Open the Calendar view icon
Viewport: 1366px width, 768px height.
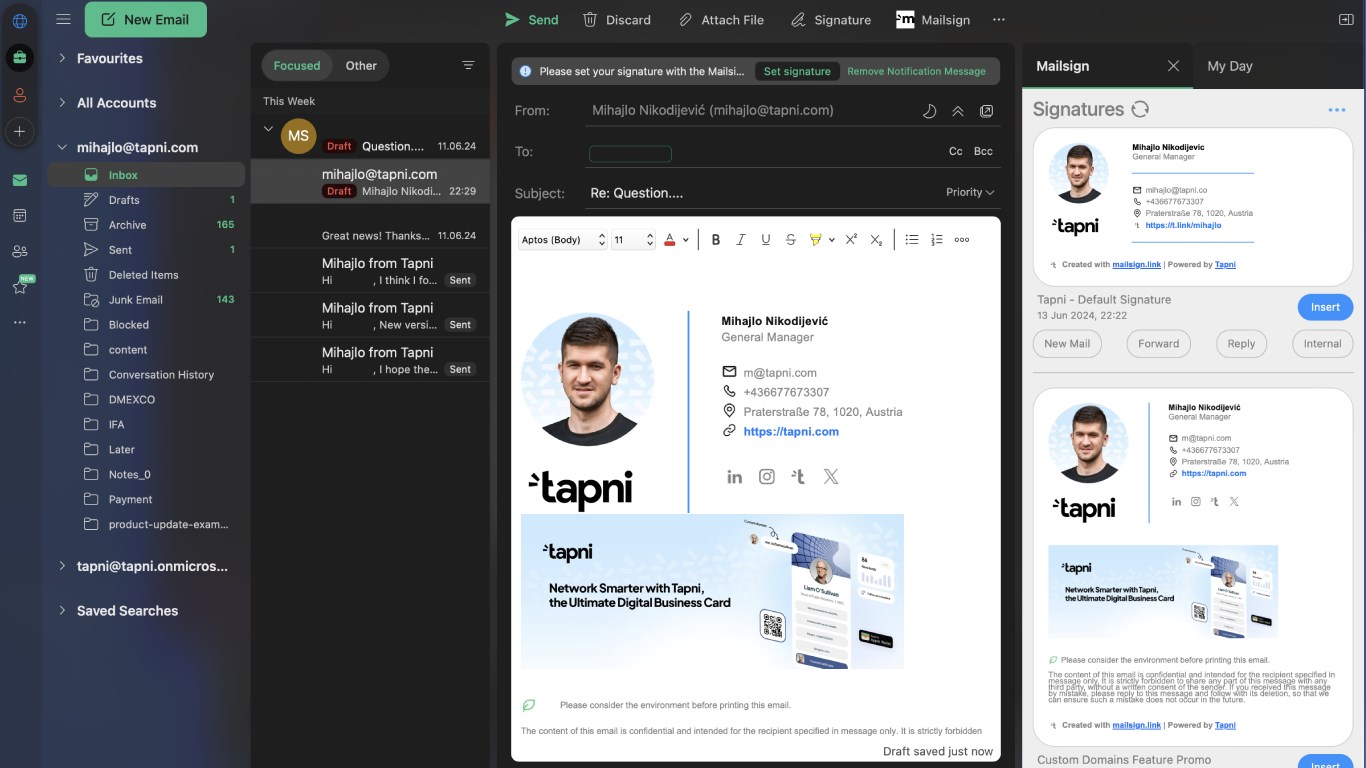(x=20, y=215)
